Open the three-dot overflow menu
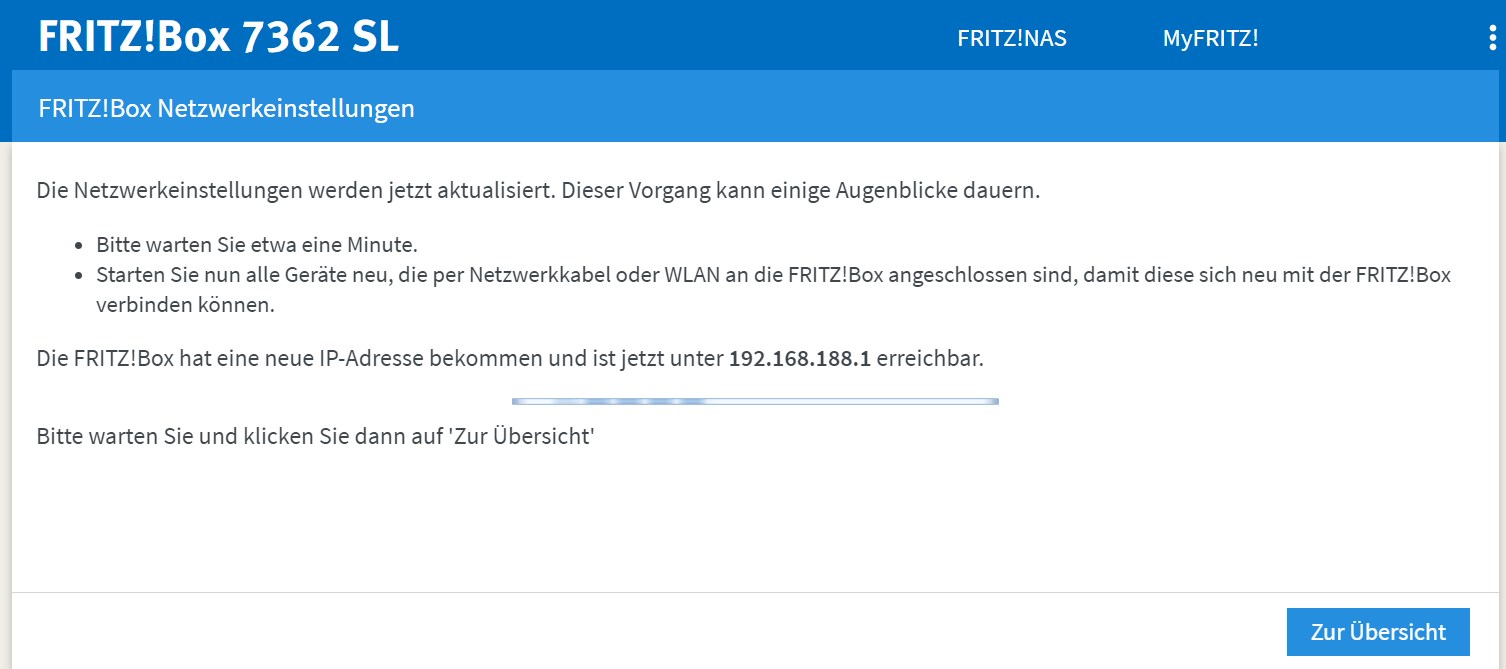The image size is (1506, 669). [1492, 38]
